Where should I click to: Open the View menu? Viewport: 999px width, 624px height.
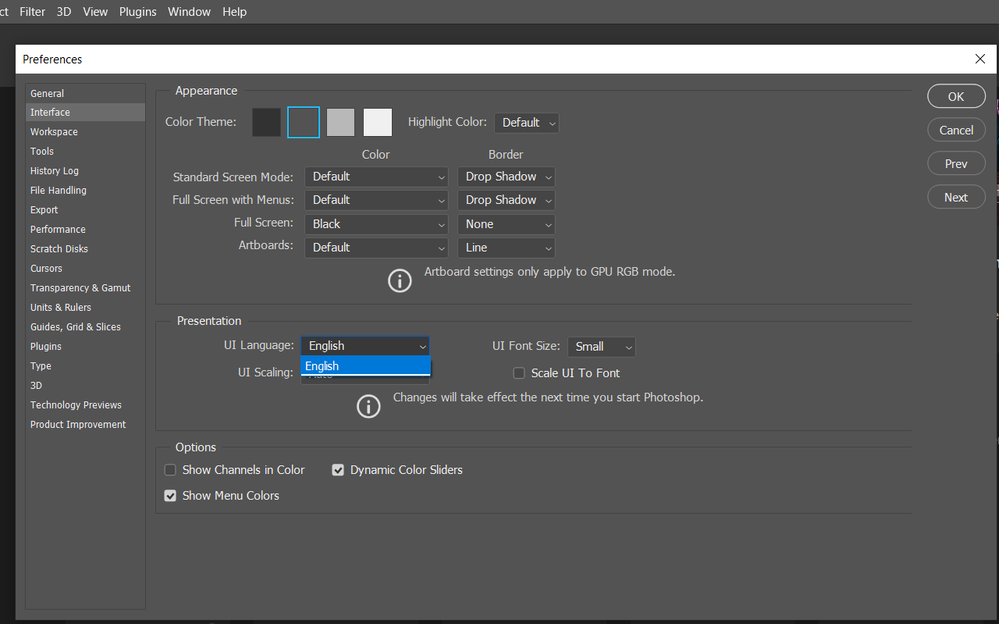coord(95,11)
